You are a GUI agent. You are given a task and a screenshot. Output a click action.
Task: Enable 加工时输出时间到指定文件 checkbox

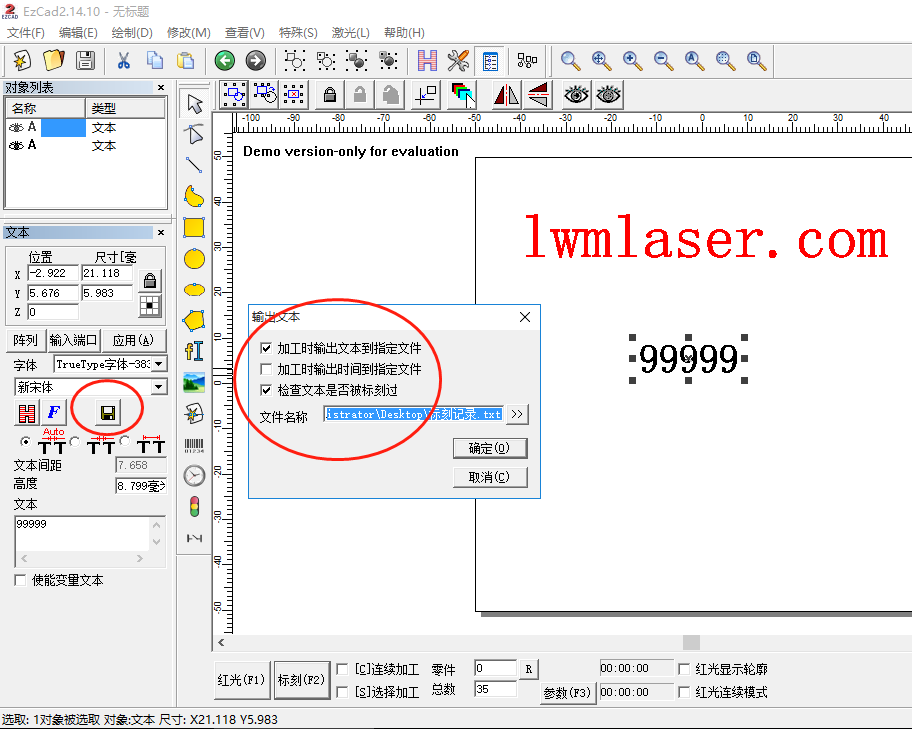(x=266, y=369)
